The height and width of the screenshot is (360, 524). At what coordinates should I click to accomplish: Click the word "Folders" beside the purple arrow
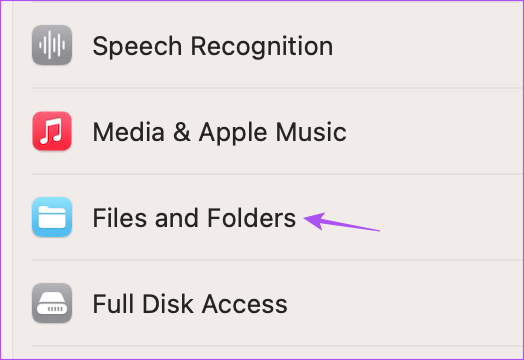coord(251,218)
